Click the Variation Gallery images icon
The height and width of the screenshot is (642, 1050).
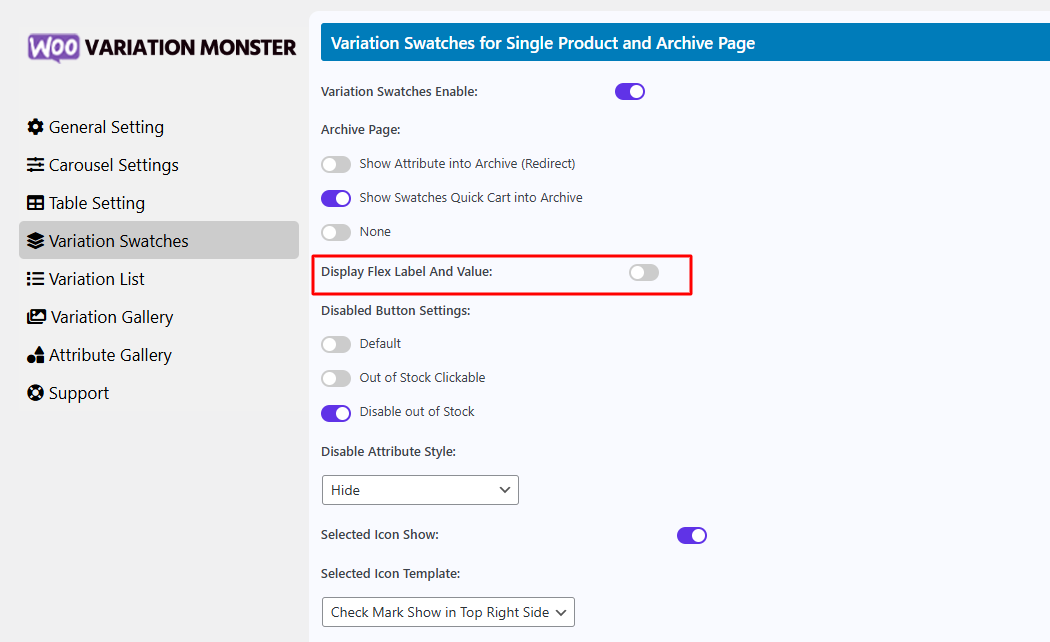coord(36,317)
